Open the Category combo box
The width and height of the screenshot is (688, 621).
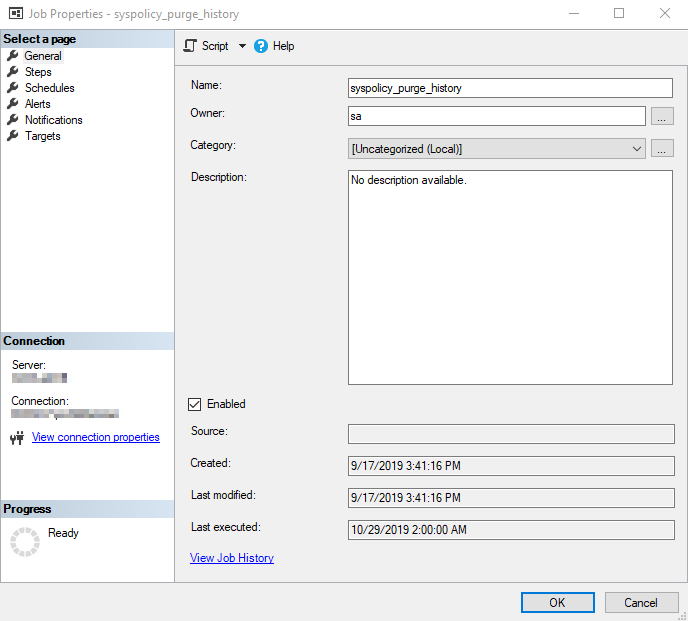[497, 149]
